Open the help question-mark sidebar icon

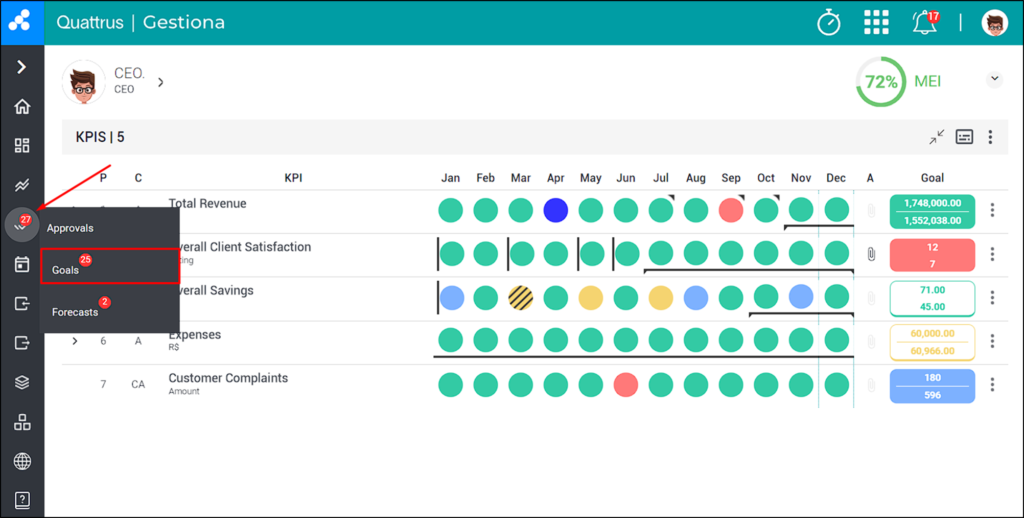point(22,500)
